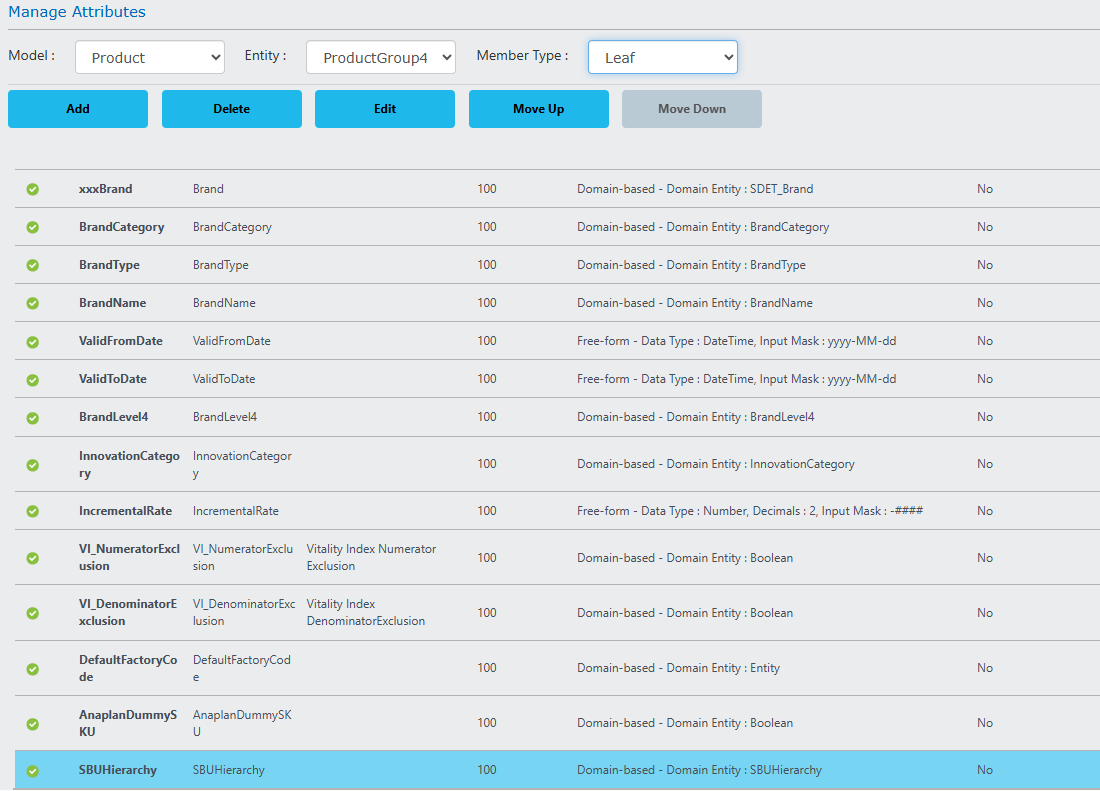
Task: Click the 100 value in the BrandType row
Action: click(487, 264)
